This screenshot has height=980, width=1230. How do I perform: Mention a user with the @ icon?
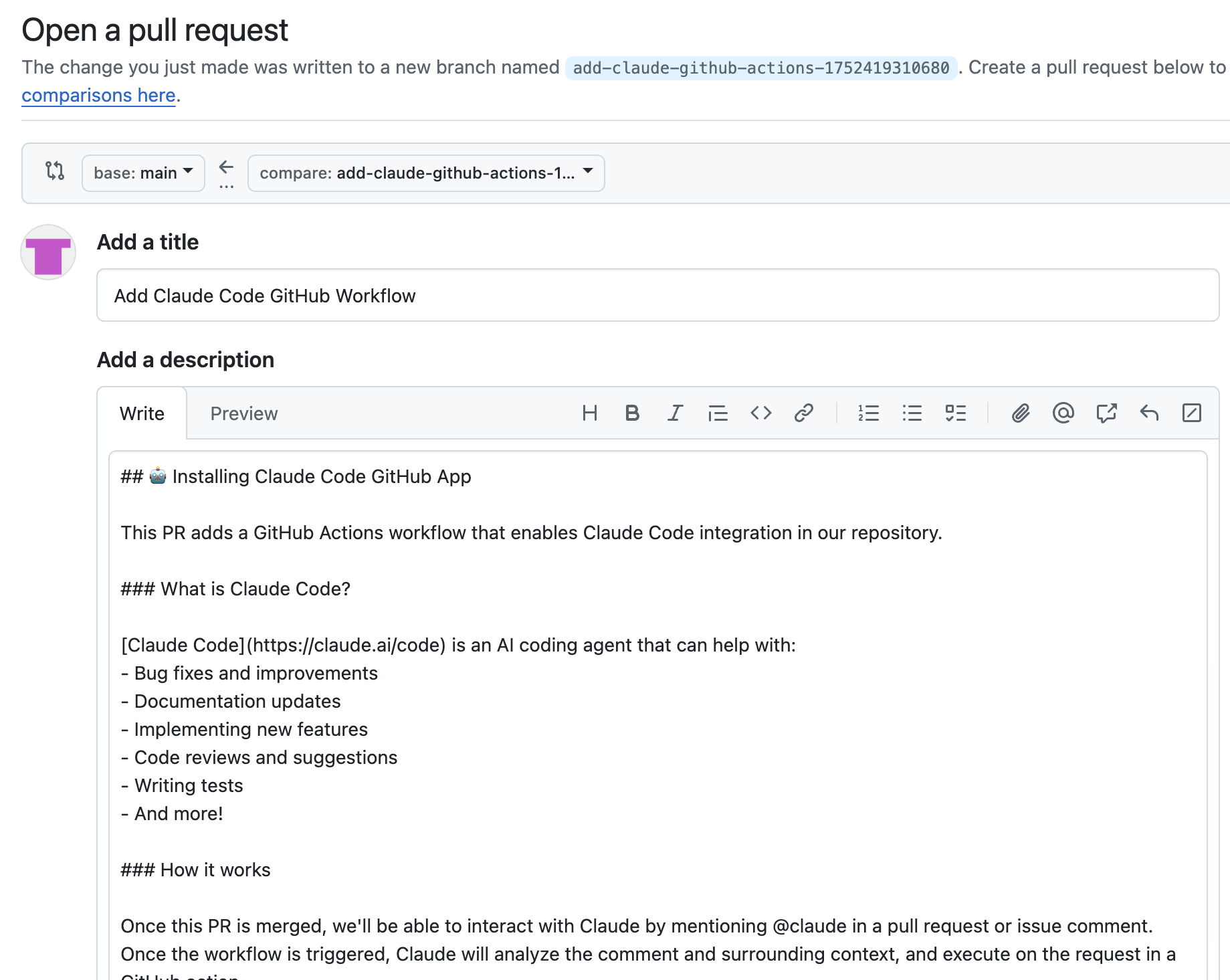click(1063, 413)
